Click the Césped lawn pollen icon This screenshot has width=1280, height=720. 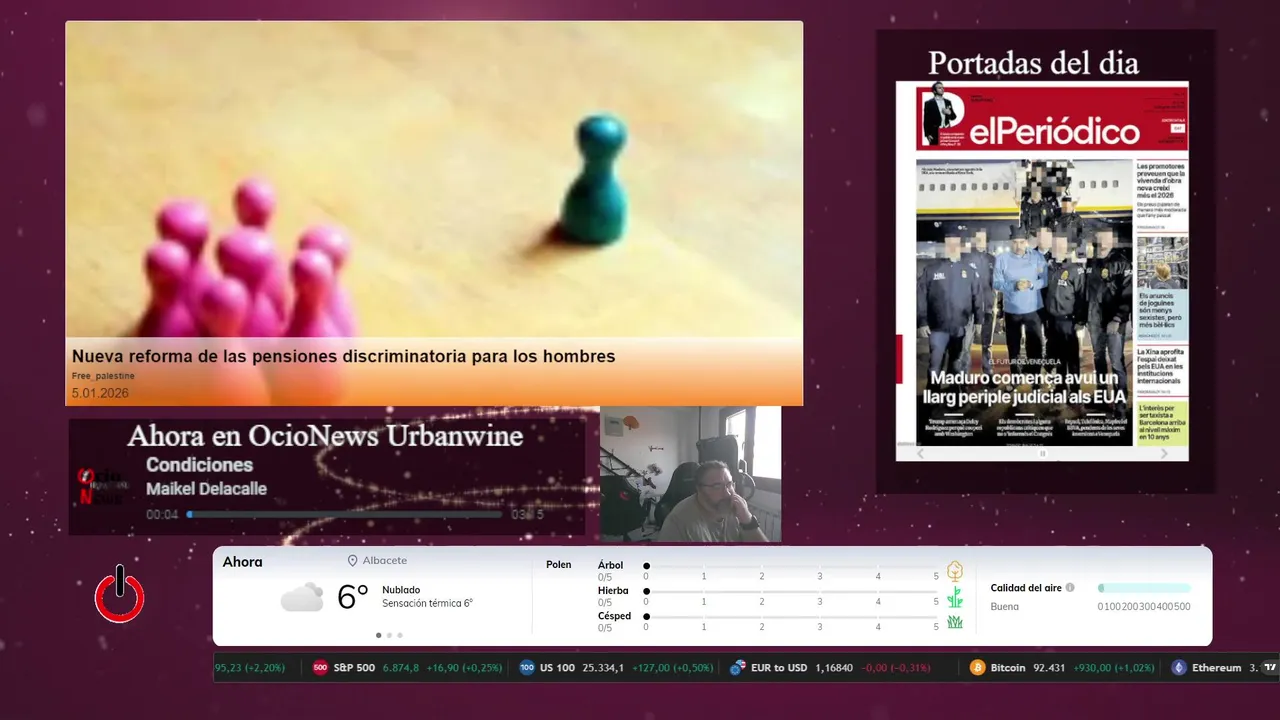955,622
